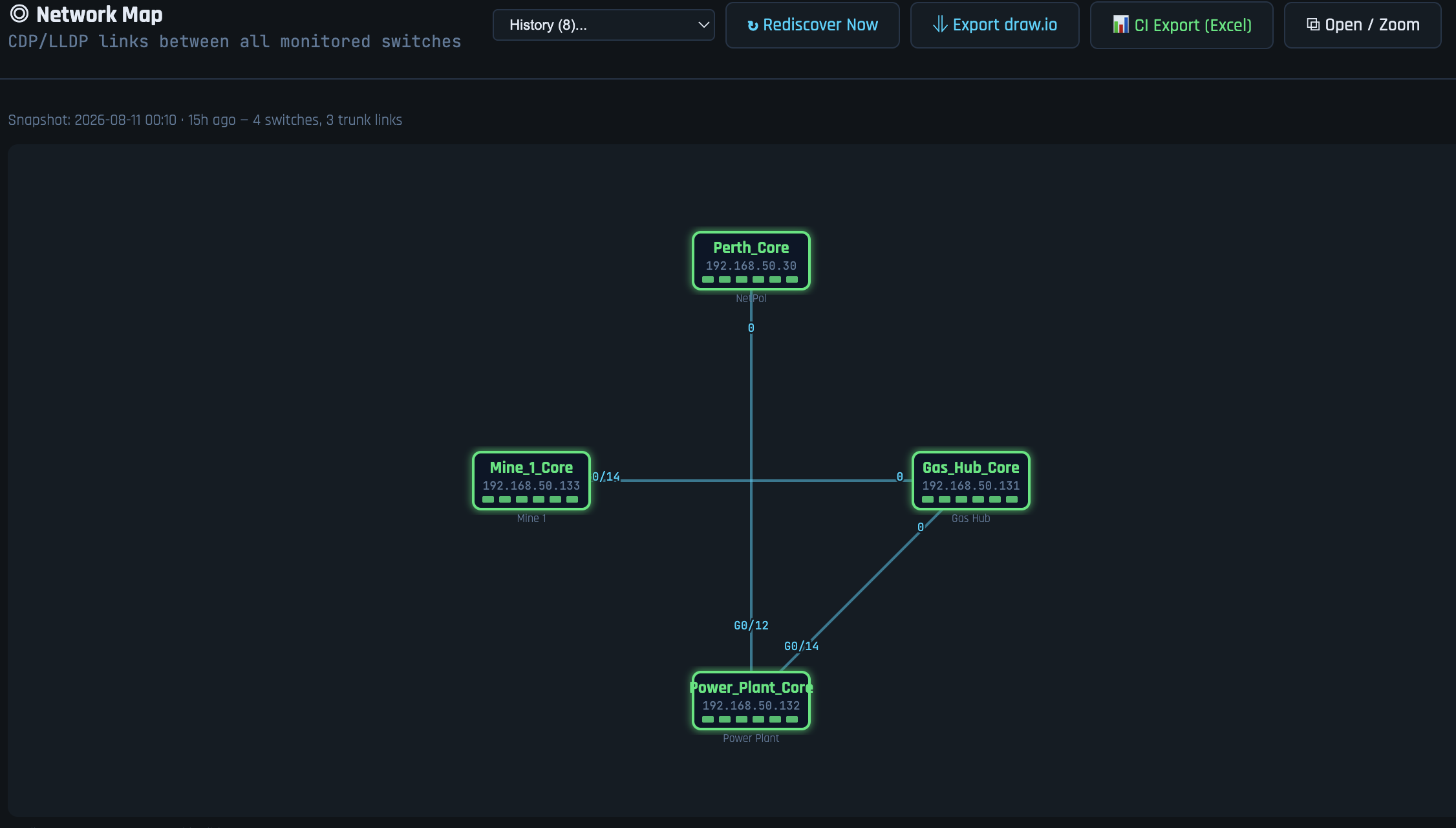The image size is (1456, 828).
Task: Click CI Export (Excel) button
Action: [x=1181, y=25]
